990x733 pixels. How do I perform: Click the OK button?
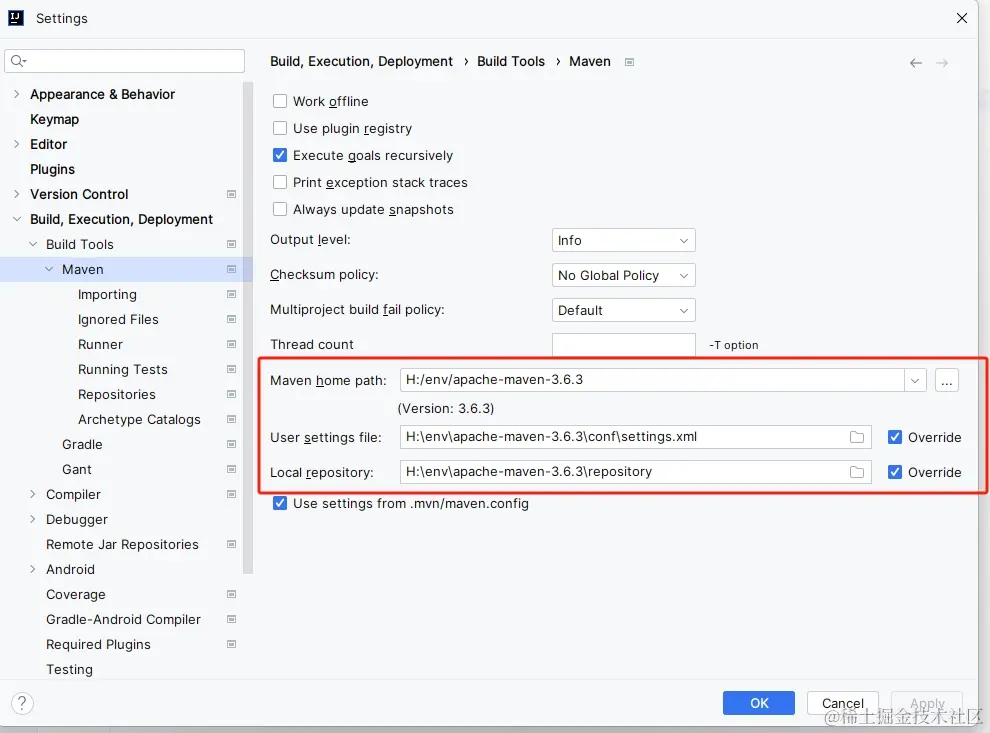tap(758, 703)
